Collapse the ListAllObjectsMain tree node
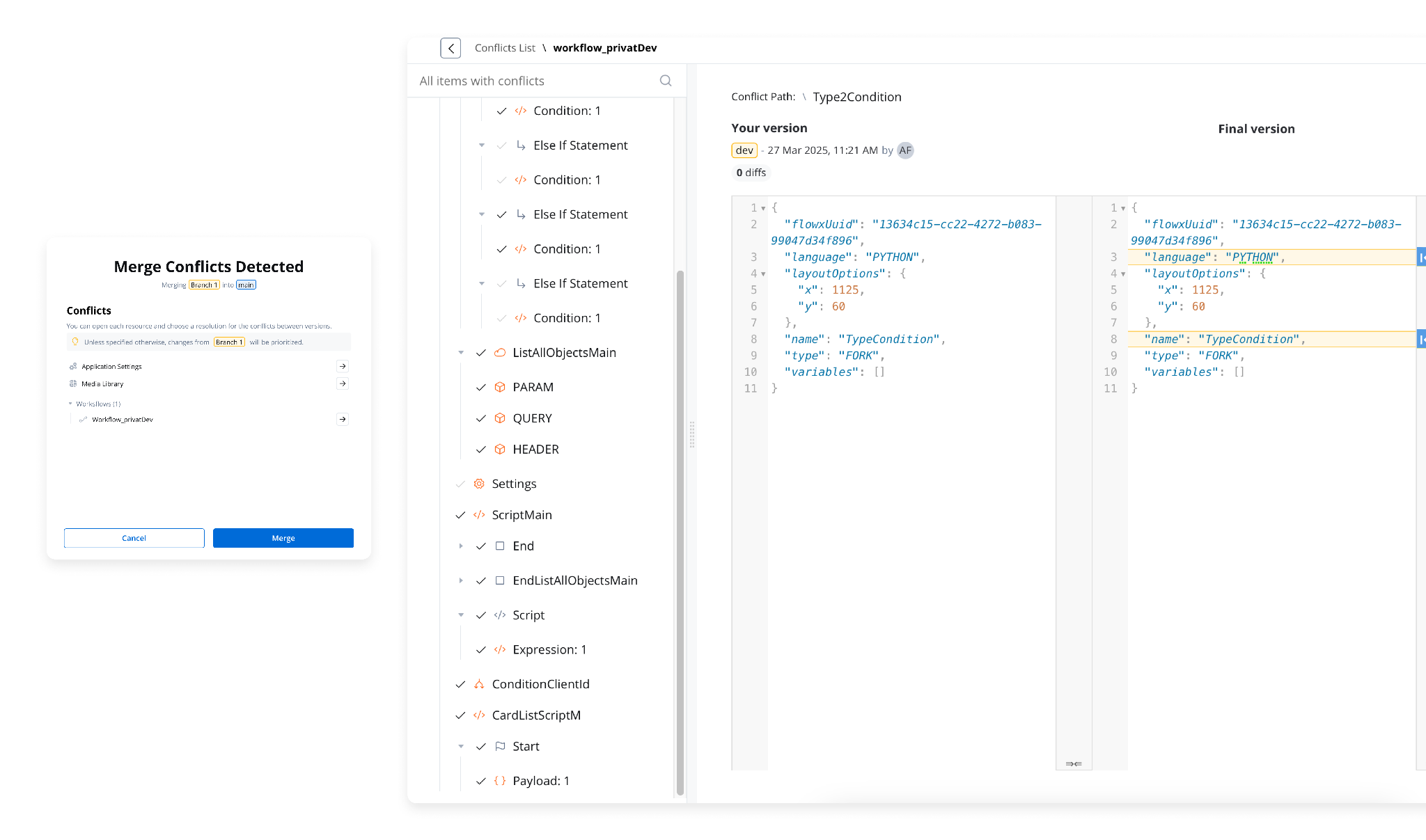 pos(461,353)
